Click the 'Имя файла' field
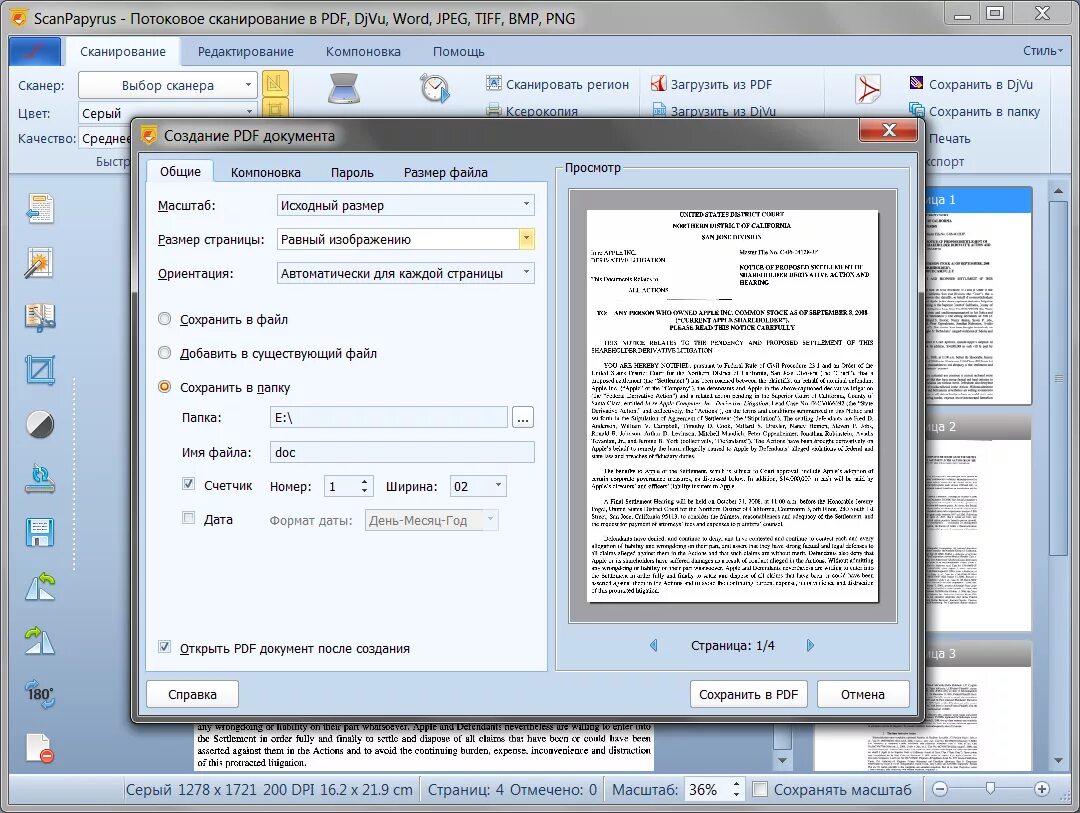Image resolution: width=1080 pixels, height=813 pixels. (x=402, y=452)
